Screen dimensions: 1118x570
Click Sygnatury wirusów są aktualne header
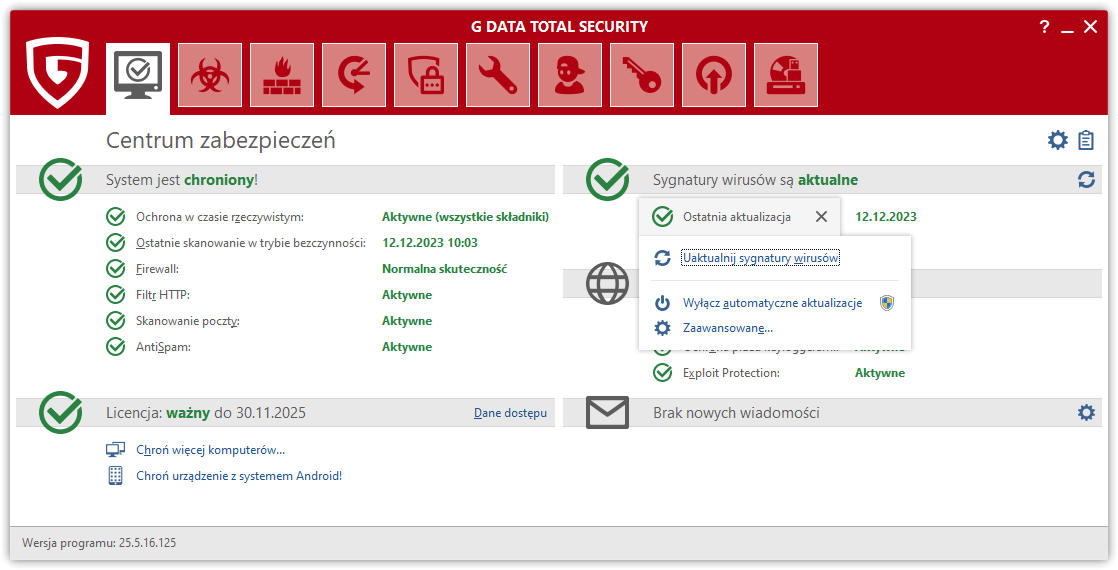755,180
